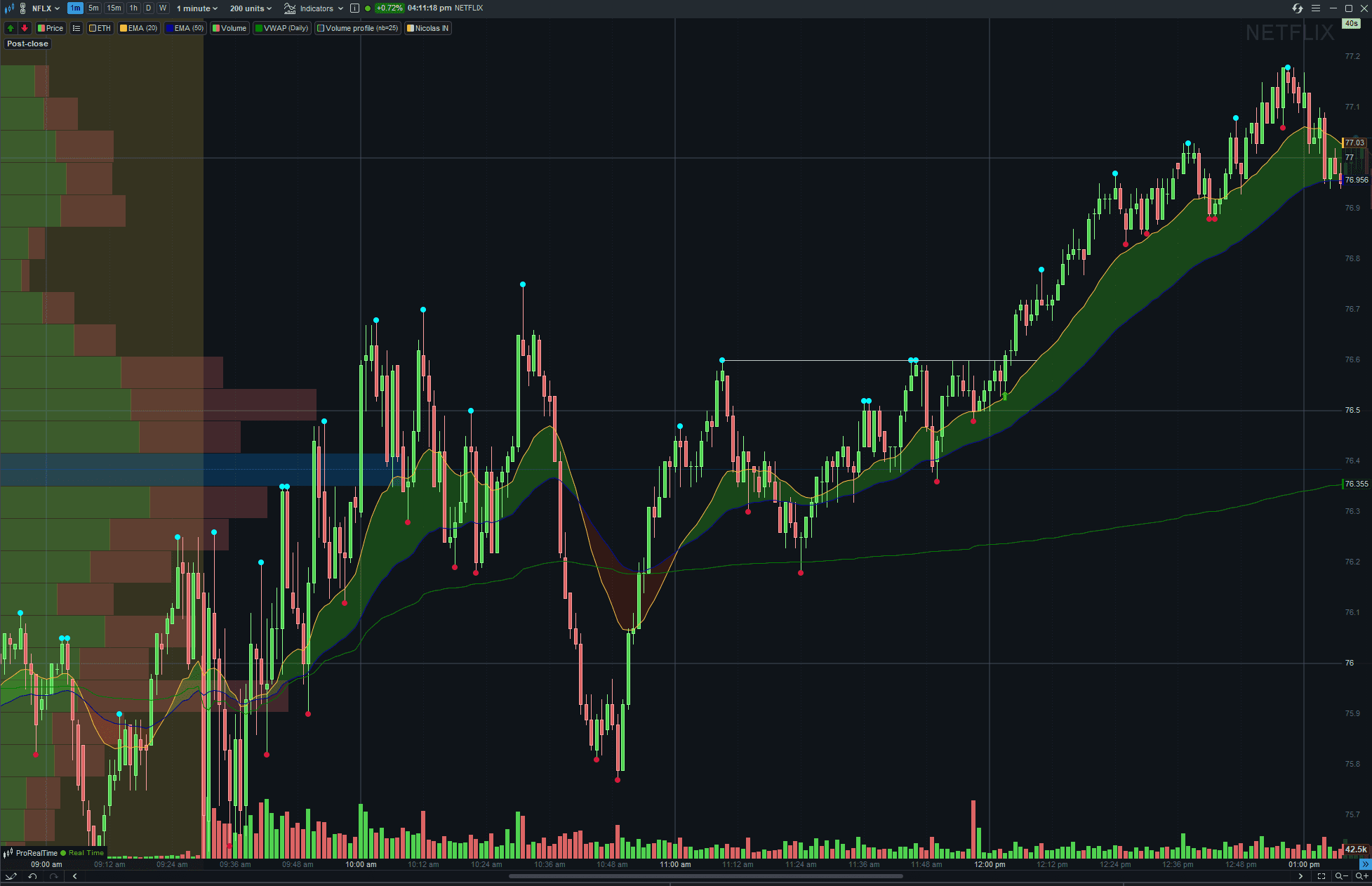The height and width of the screenshot is (886, 1372).
Task: Click the fit chart to screen icon
Action: point(1321,876)
